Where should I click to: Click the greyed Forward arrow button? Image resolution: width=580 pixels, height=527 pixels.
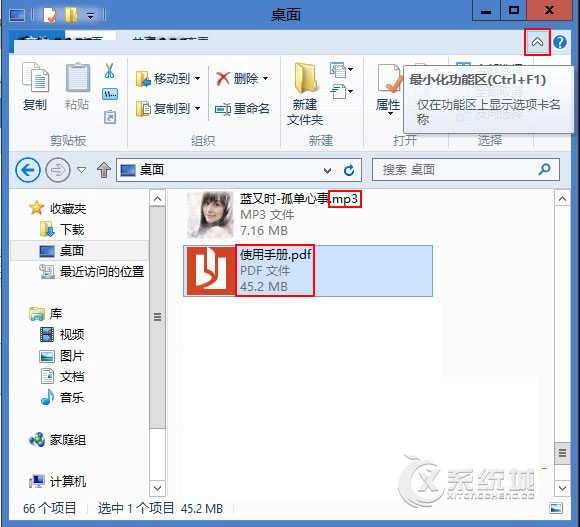tap(58, 170)
